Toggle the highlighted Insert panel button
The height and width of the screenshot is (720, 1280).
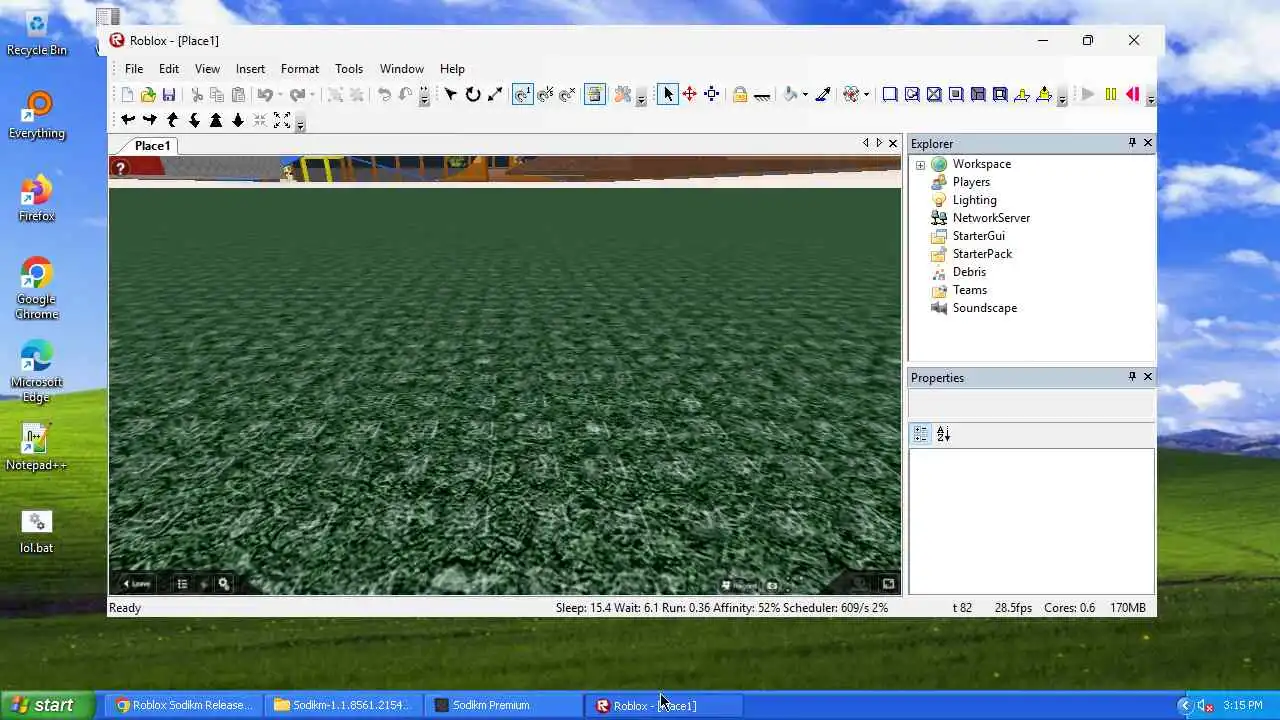595,95
